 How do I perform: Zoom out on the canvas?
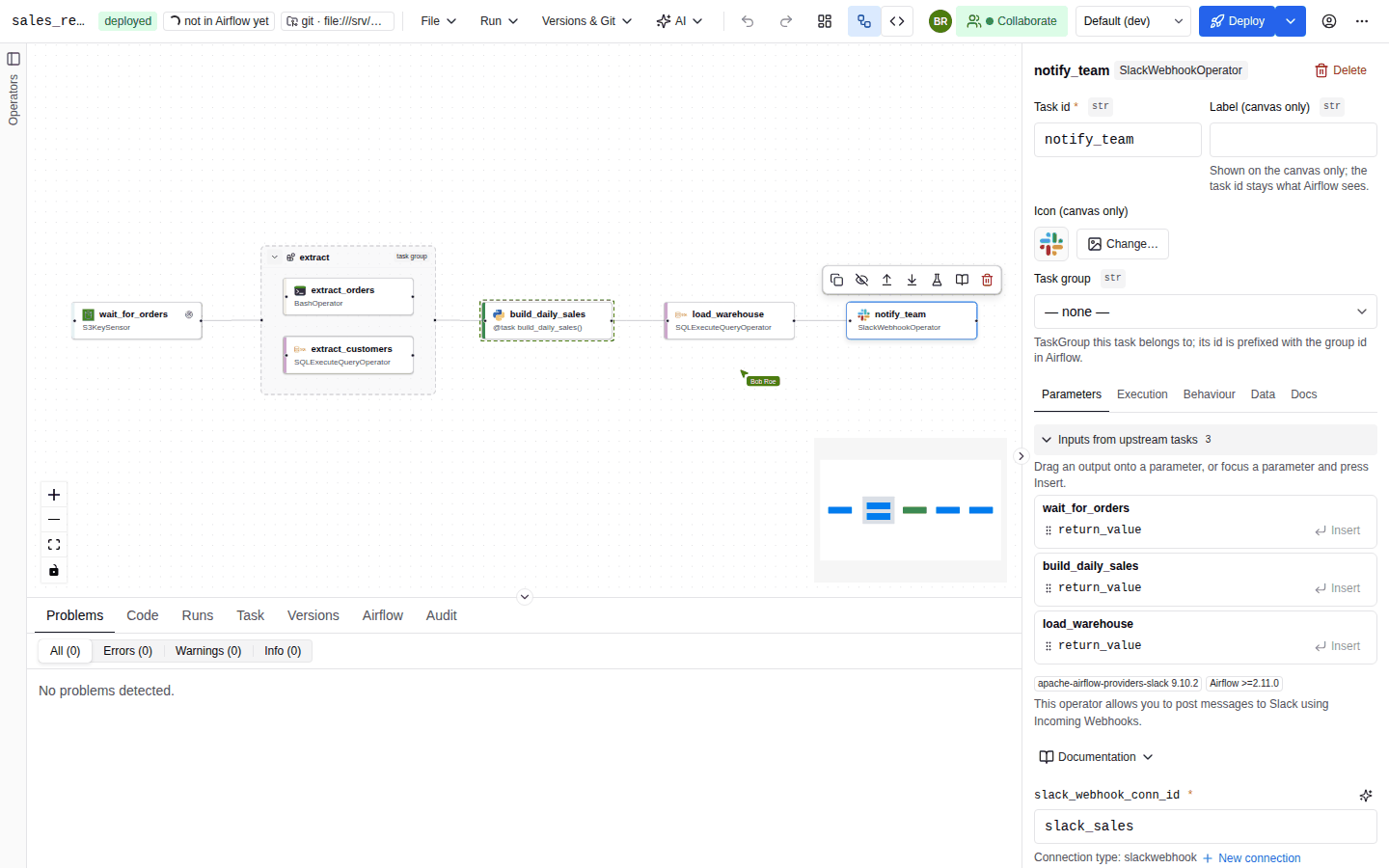[x=54, y=520]
